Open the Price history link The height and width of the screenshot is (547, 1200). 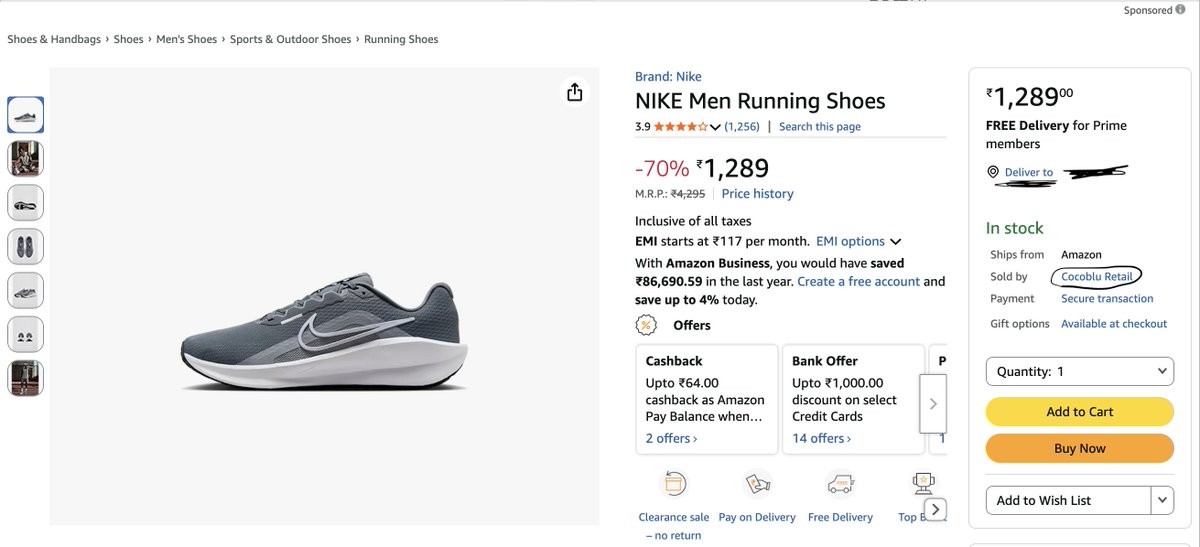coord(757,193)
